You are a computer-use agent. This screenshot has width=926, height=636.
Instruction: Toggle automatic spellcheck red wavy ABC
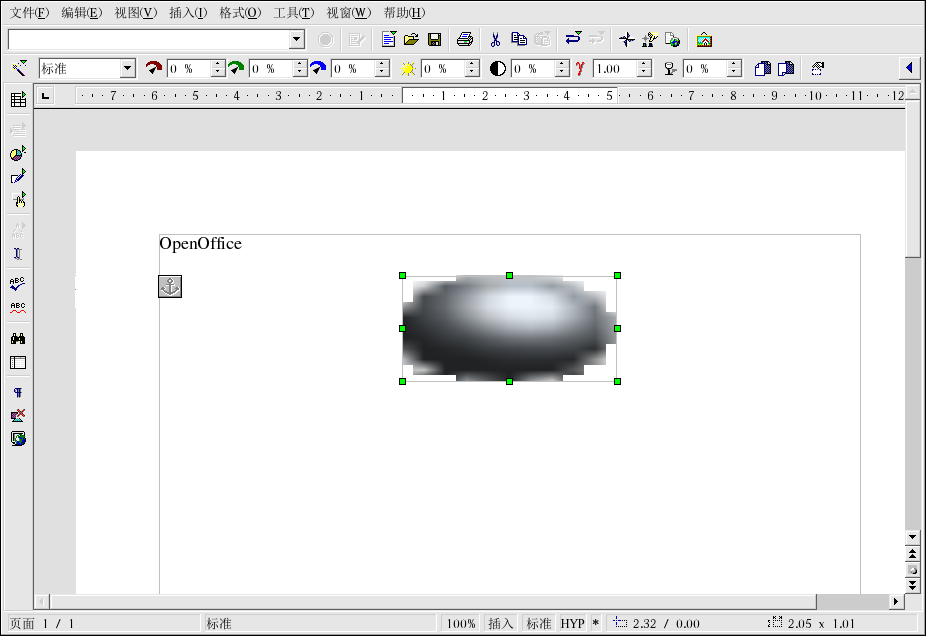click(18, 308)
